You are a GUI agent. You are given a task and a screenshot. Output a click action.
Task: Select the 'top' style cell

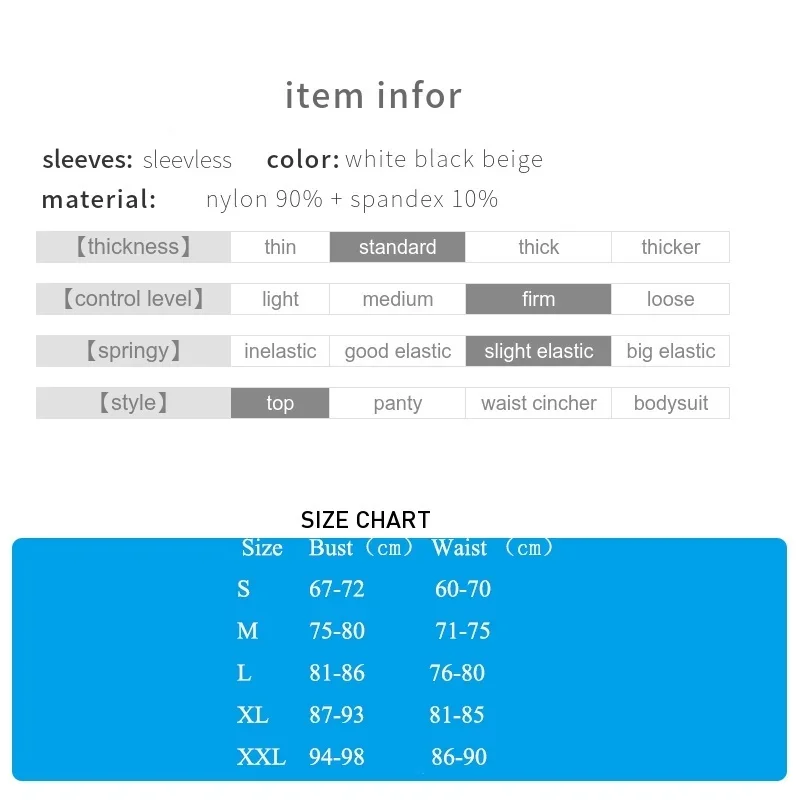(280, 403)
